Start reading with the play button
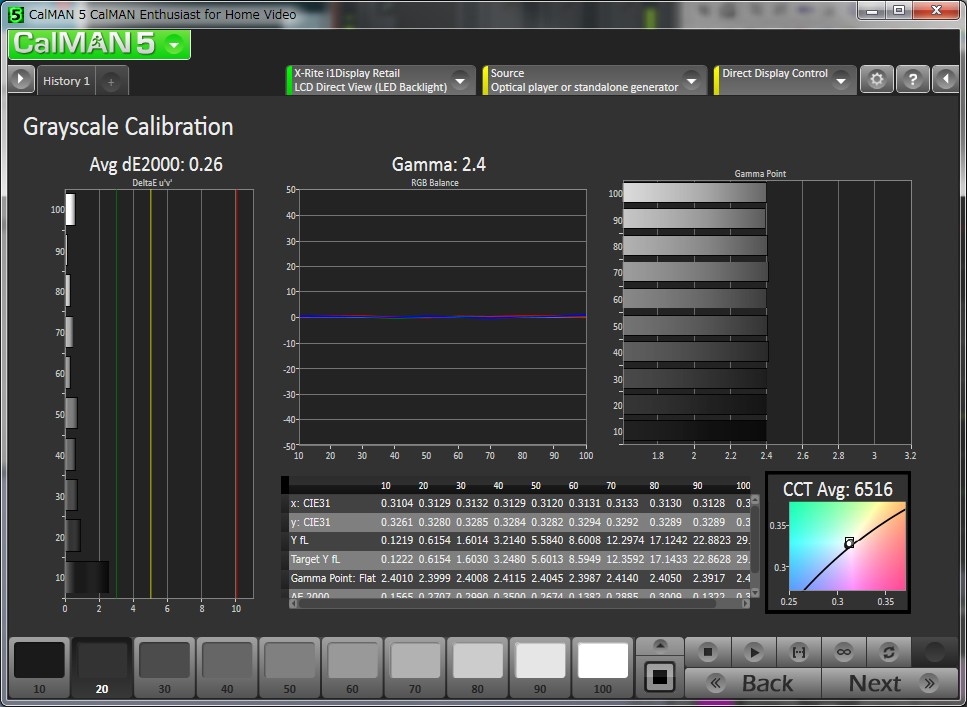 click(753, 652)
